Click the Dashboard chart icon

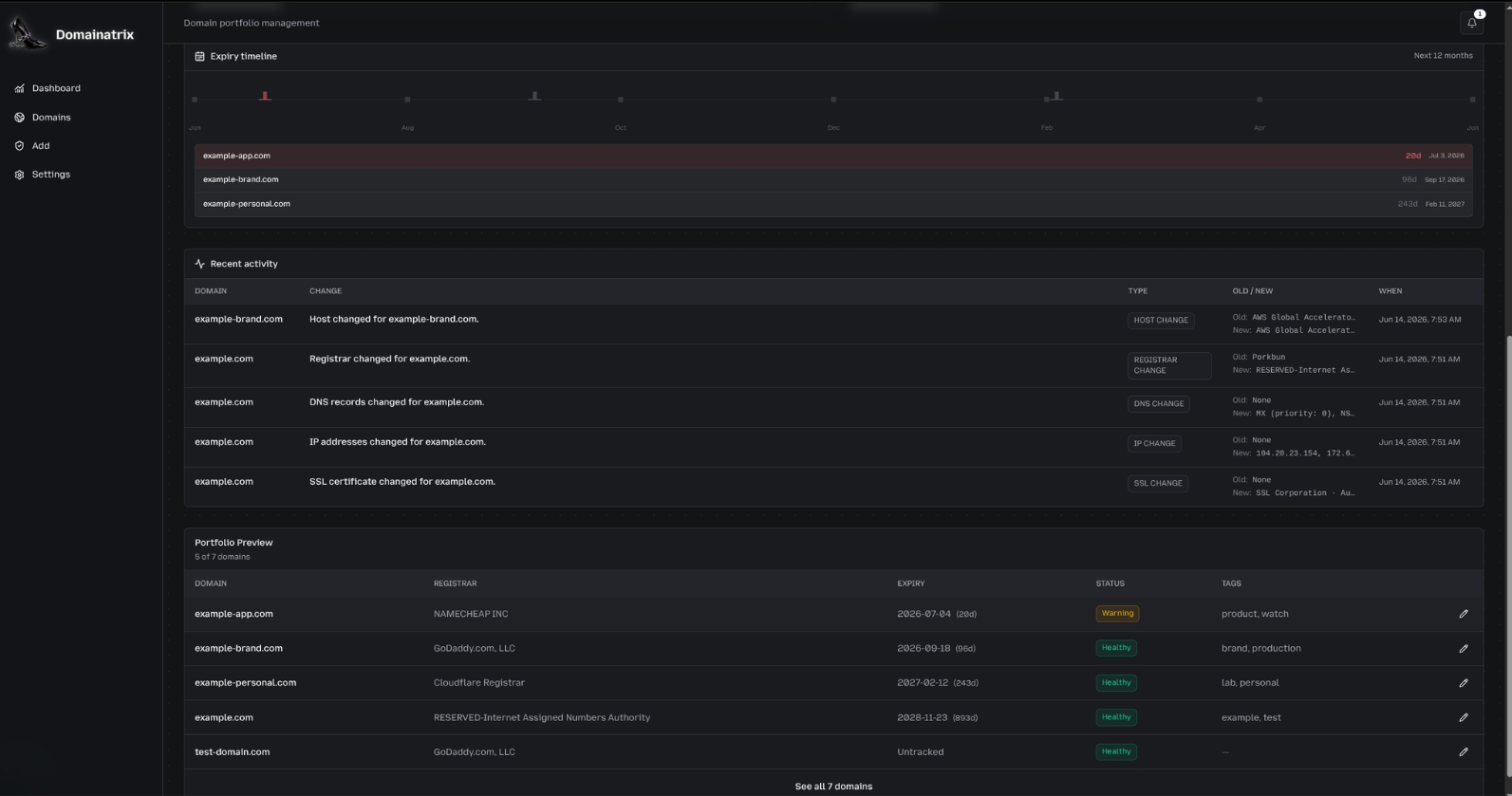point(19,88)
